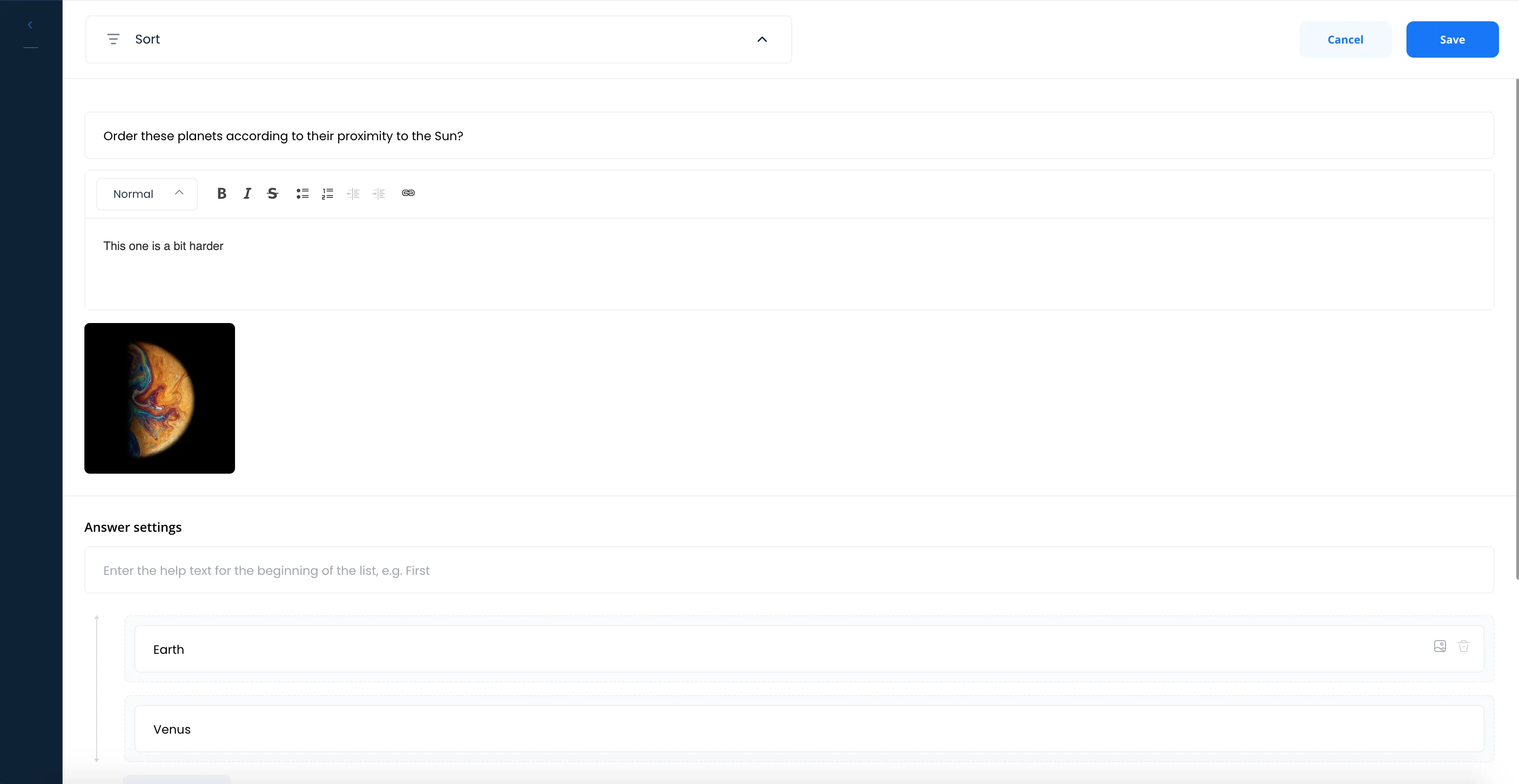
Task: Apply italic formatting
Action: tap(247, 193)
